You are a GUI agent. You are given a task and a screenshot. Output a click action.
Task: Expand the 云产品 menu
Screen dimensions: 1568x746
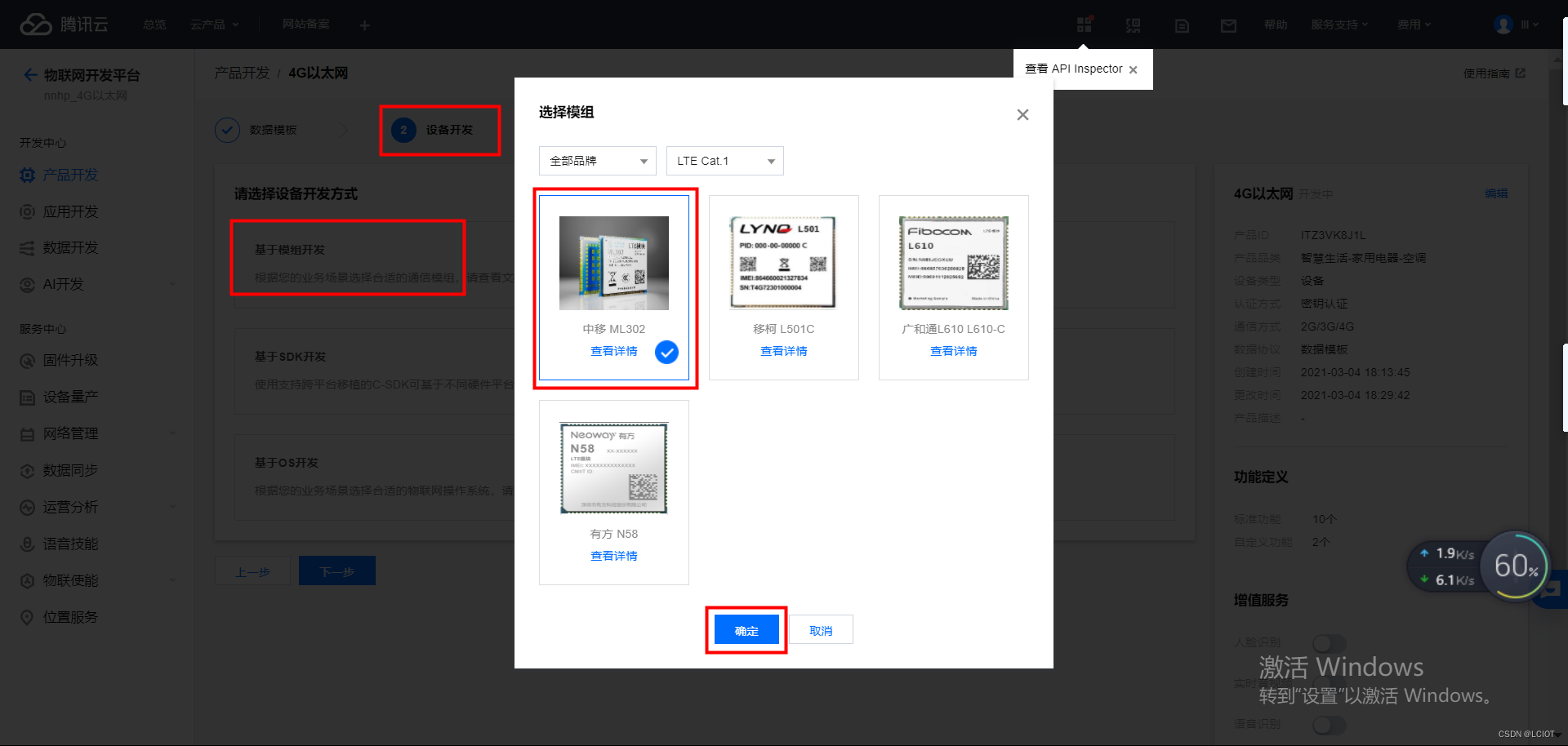pos(215,24)
